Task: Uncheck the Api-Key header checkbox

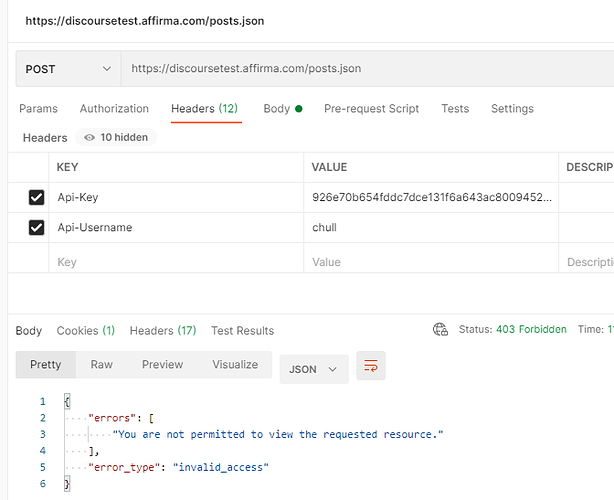Action: pyautogui.click(x=36, y=197)
